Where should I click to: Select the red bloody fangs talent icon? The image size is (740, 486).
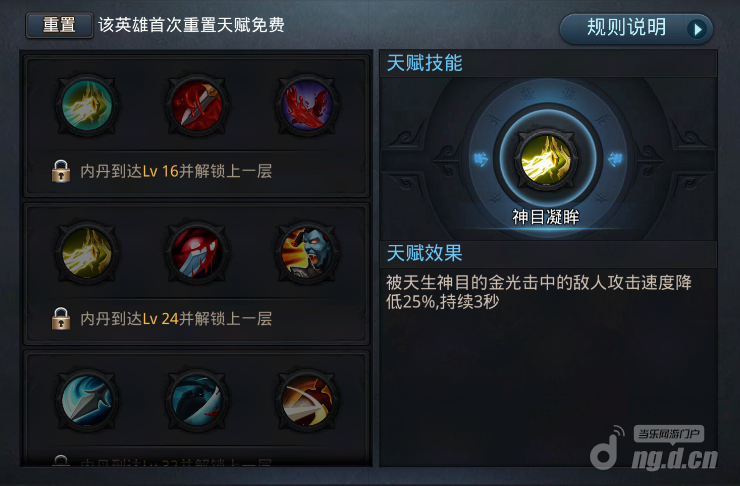pyautogui.click(x=197, y=252)
